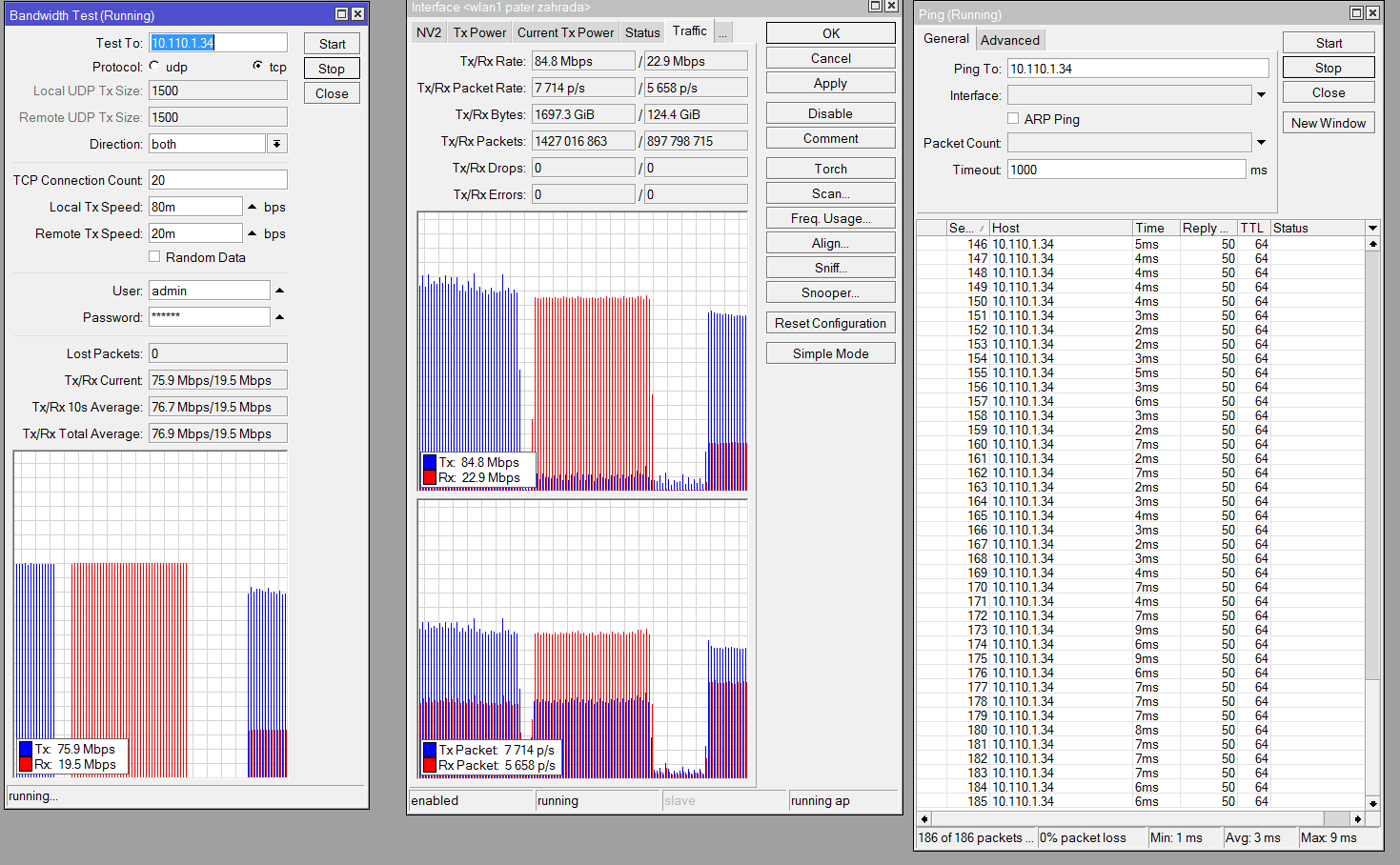Expand the Ping Interface dropdown arrow
This screenshot has height=865, width=1400.
pyautogui.click(x=1261, y=95)
